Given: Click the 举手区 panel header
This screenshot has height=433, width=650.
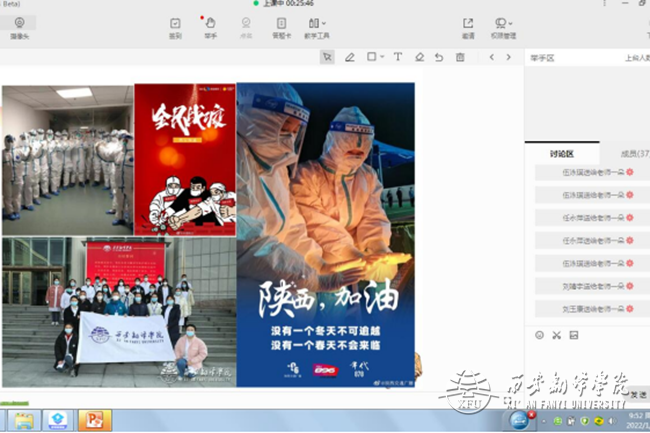Looking at the screenshot, I should (x=542, y=58).
